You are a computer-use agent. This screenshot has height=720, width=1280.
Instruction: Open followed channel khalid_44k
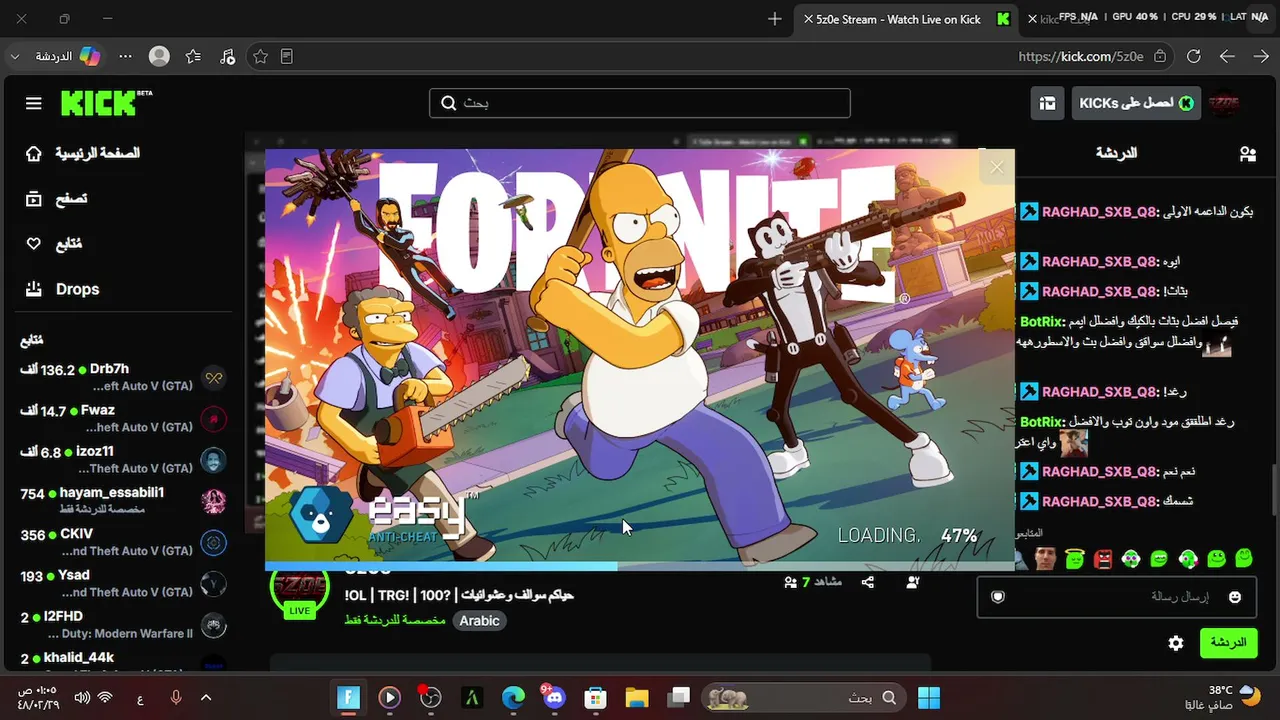coord(122,660)
